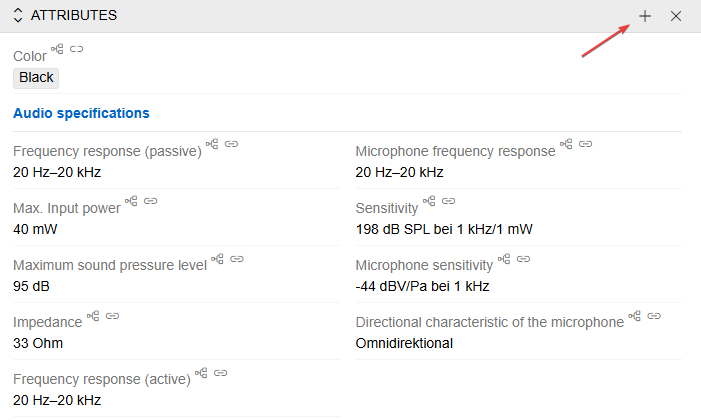
Task: Click the 33 Ohm impedance value
Action: 38,343
